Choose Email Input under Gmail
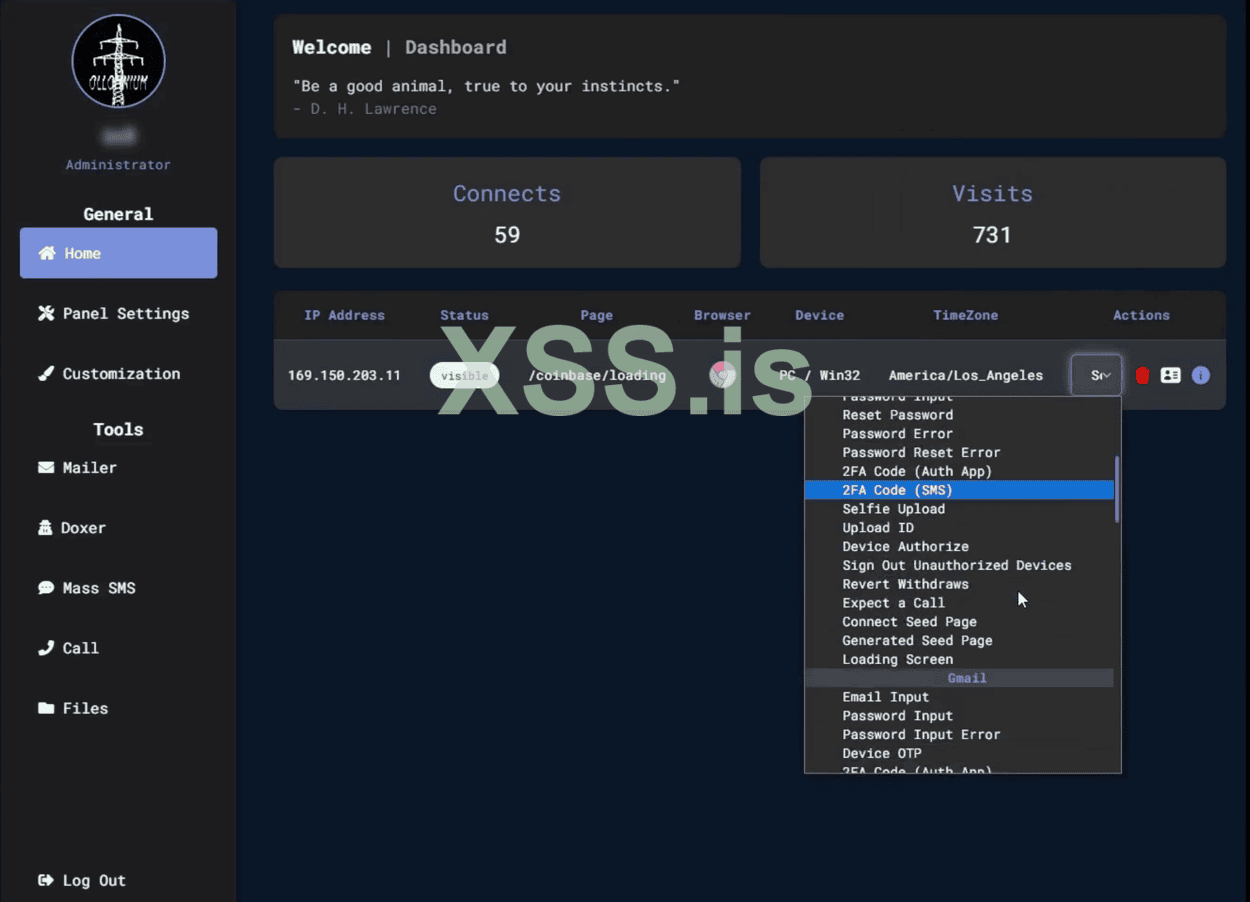 coord(885,696)
